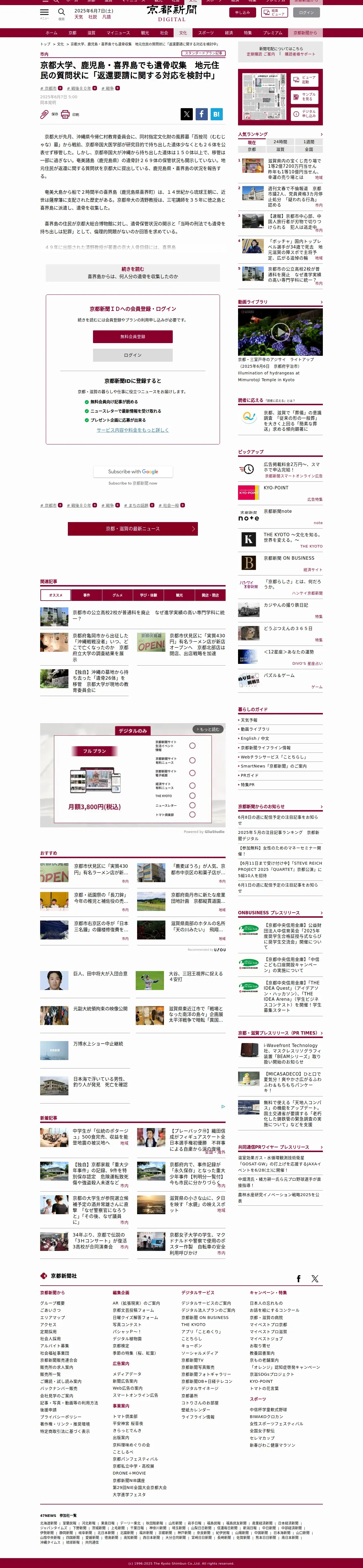Click plus icon beside 戦後80年 tag below headline
Screen dimensions: 363x1568
pyautogui.click(x=96, y=88)
